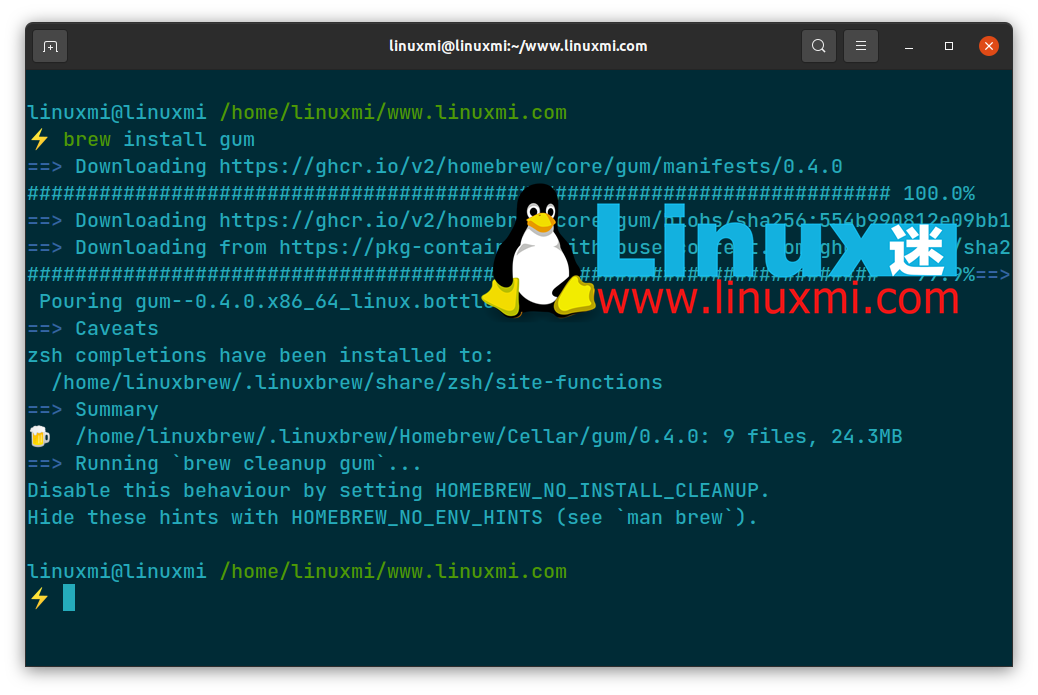Image resolution: width=1038 pixels, height=695 pixels.
Task: Click the zsh/site-functions path line
Action: click(357, 383)
